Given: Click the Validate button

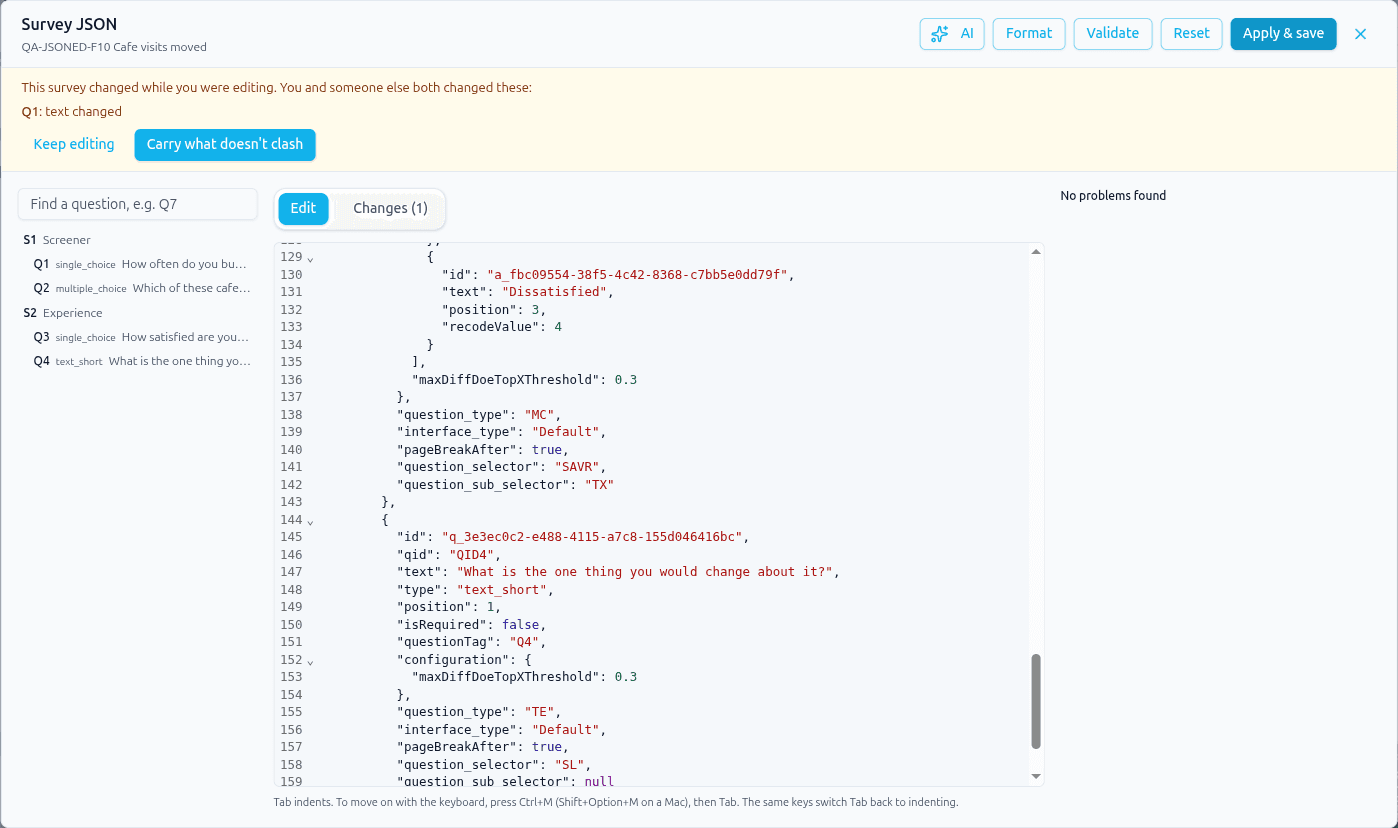Looking at the screenshot, I should pyautogui.click(x=1113, y=34).
